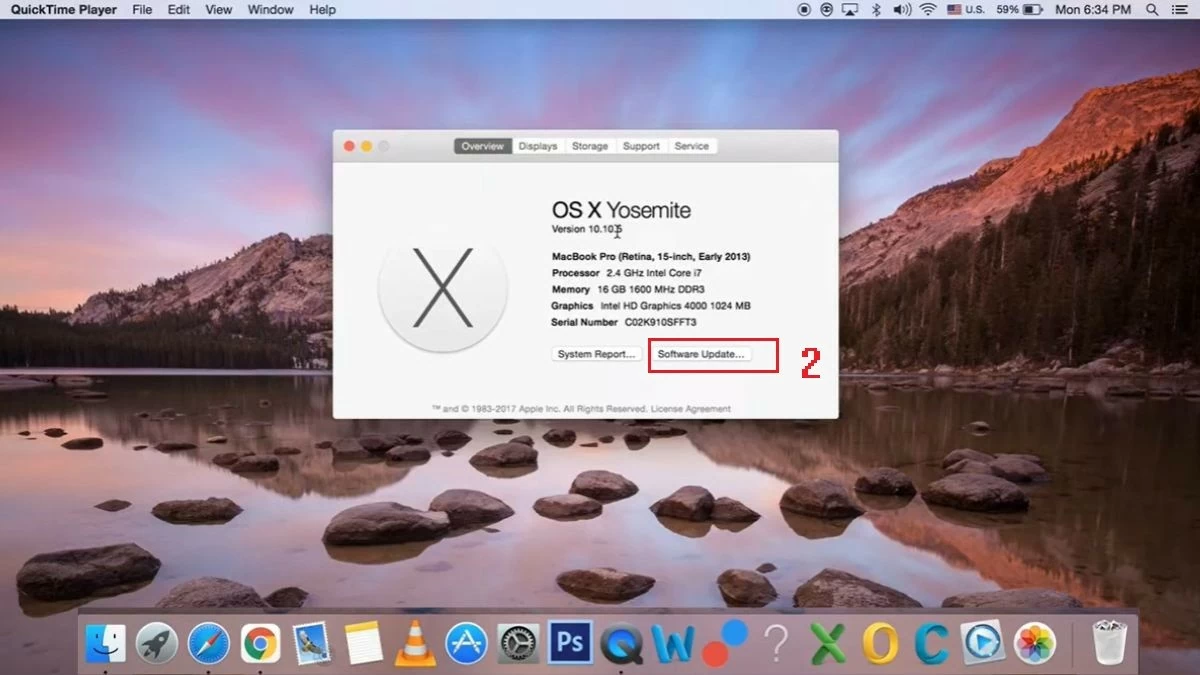The width and height of the screenshot is (1200, 675).
Task: Open the Notification Center list icon
Action: [1180, 10]
